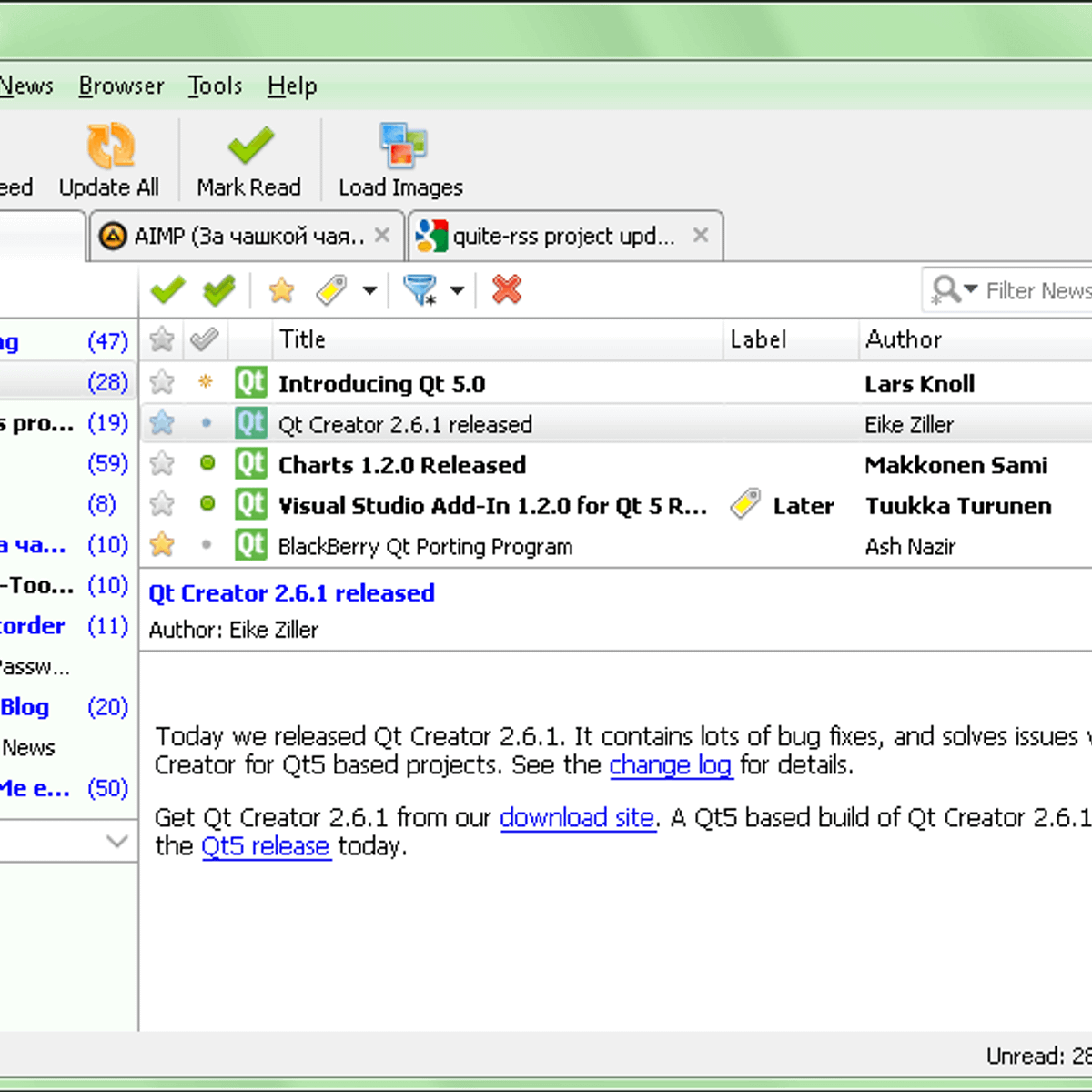Open the change log link

[670, 765]
